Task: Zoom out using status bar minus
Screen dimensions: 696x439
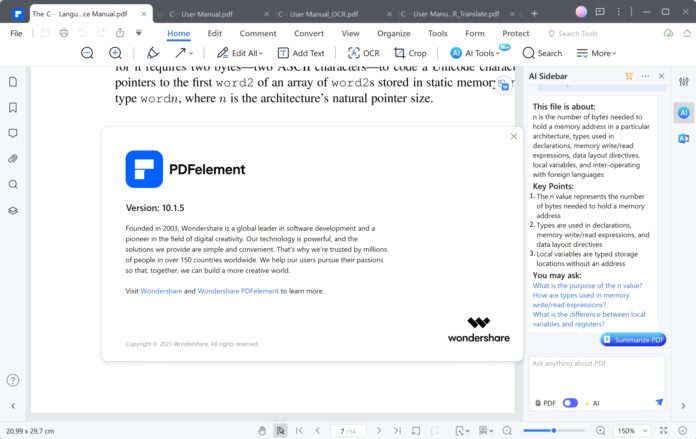Action: (507, 431)
